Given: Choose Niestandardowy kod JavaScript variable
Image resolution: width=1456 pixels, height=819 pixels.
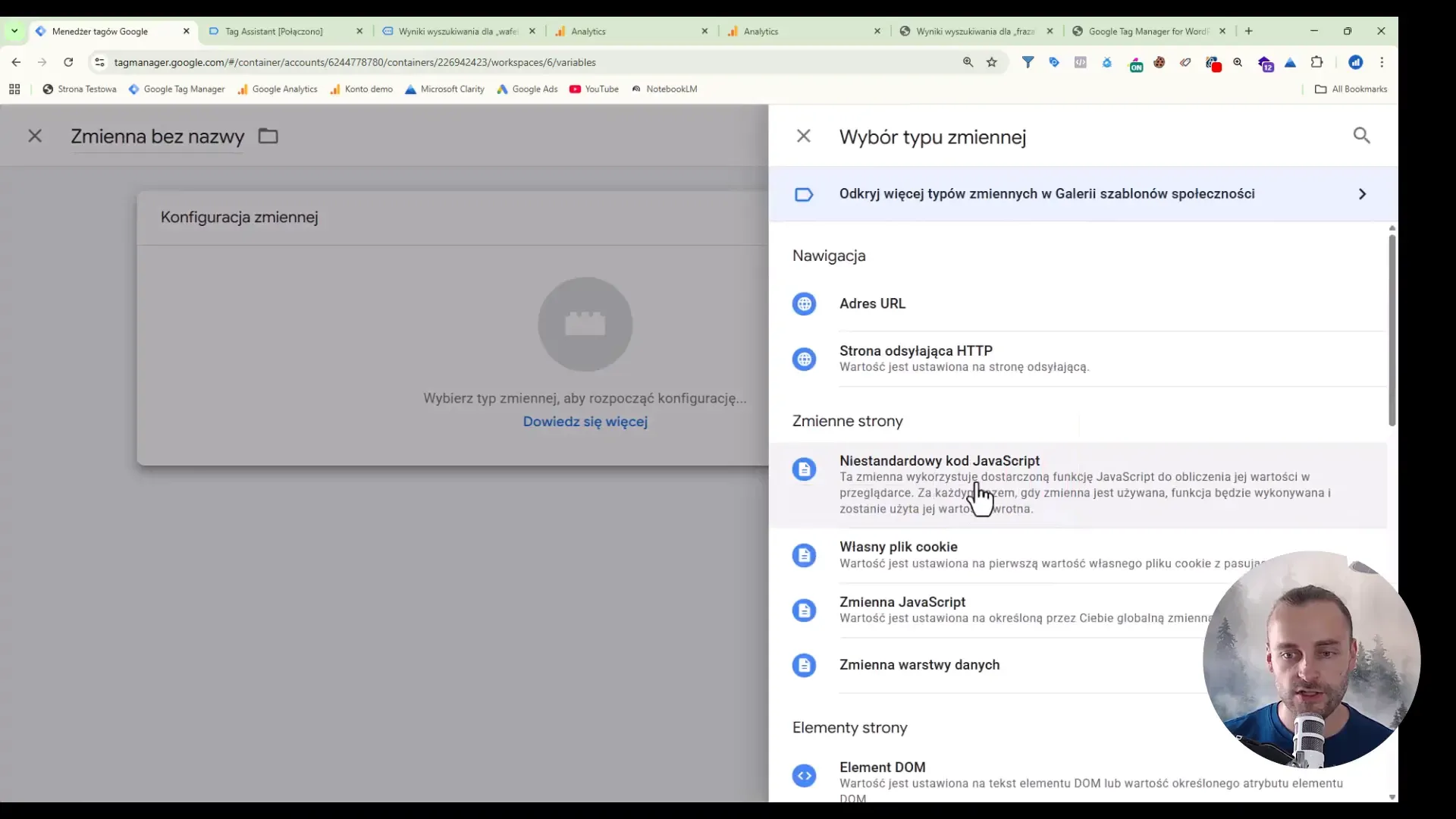Looking at the screenshot, I should (1078, 485).
